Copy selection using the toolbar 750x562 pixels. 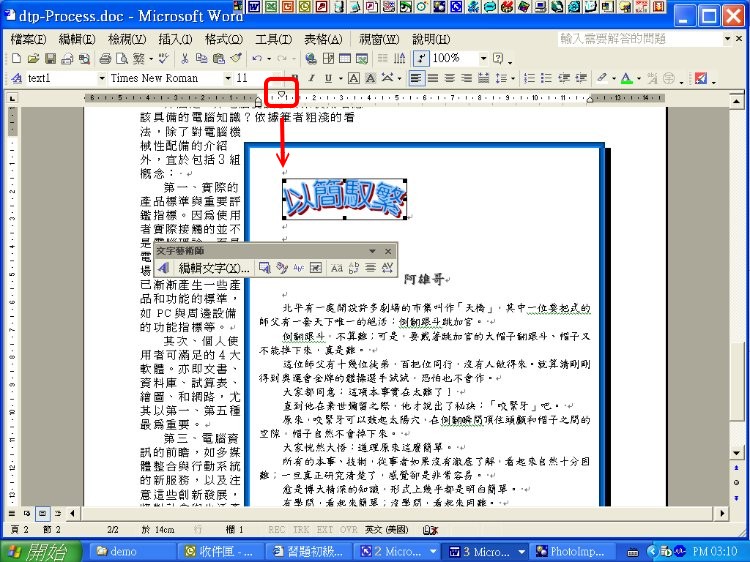201,58
